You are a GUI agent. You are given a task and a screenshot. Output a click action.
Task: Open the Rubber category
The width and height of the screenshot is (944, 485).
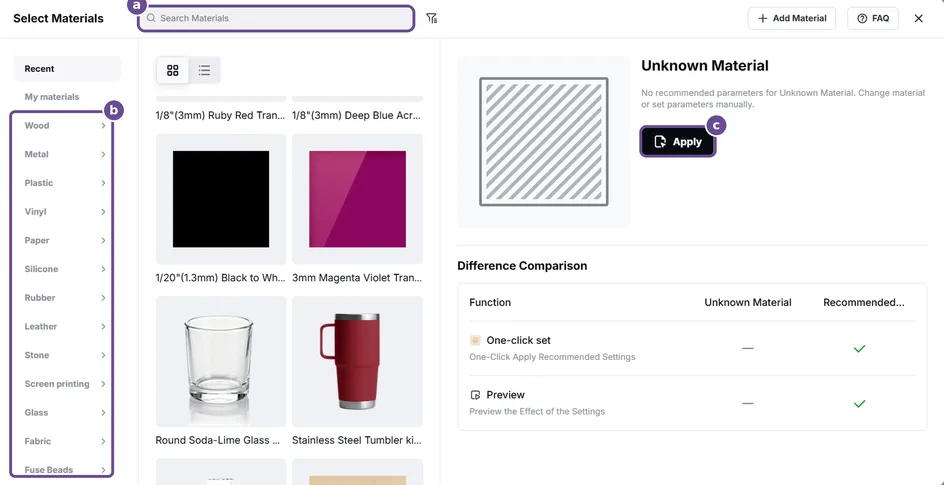pos(40,298)
